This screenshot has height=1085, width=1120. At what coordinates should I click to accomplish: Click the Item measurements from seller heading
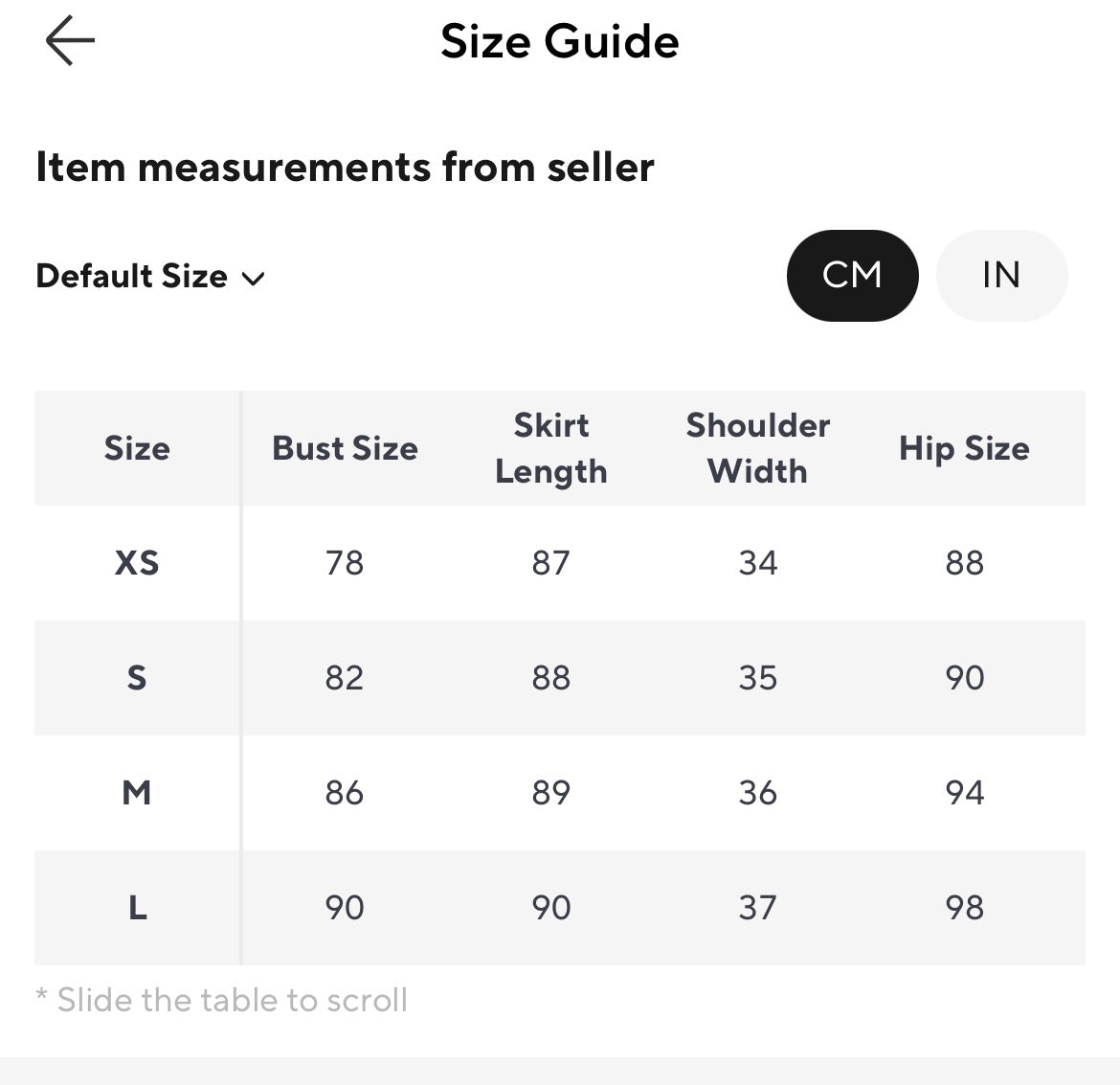pyautogui.click(x=345, y=168)
